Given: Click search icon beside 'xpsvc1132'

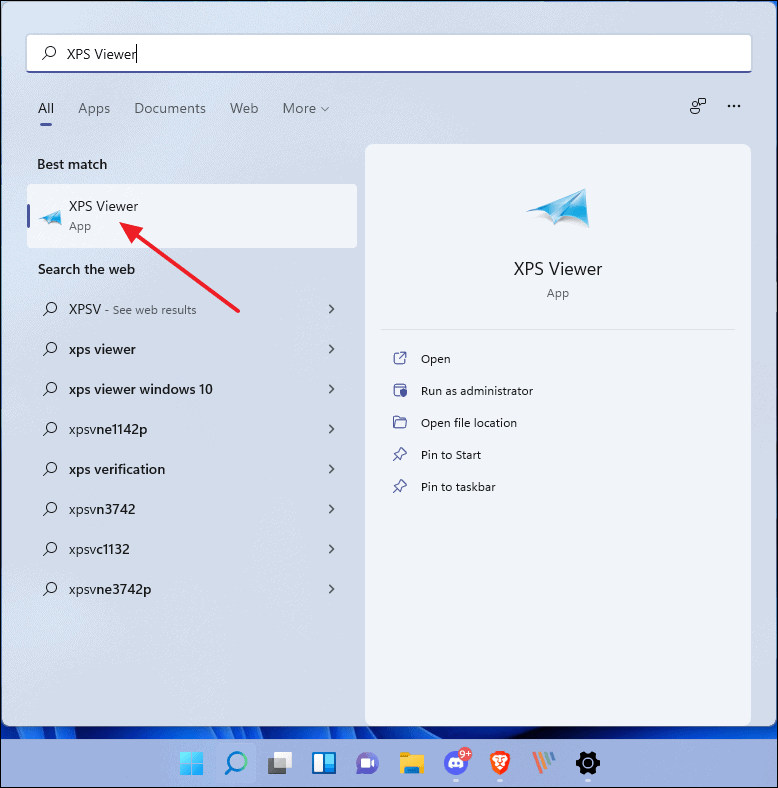Looking at the screenshot, I should [50, 549].
